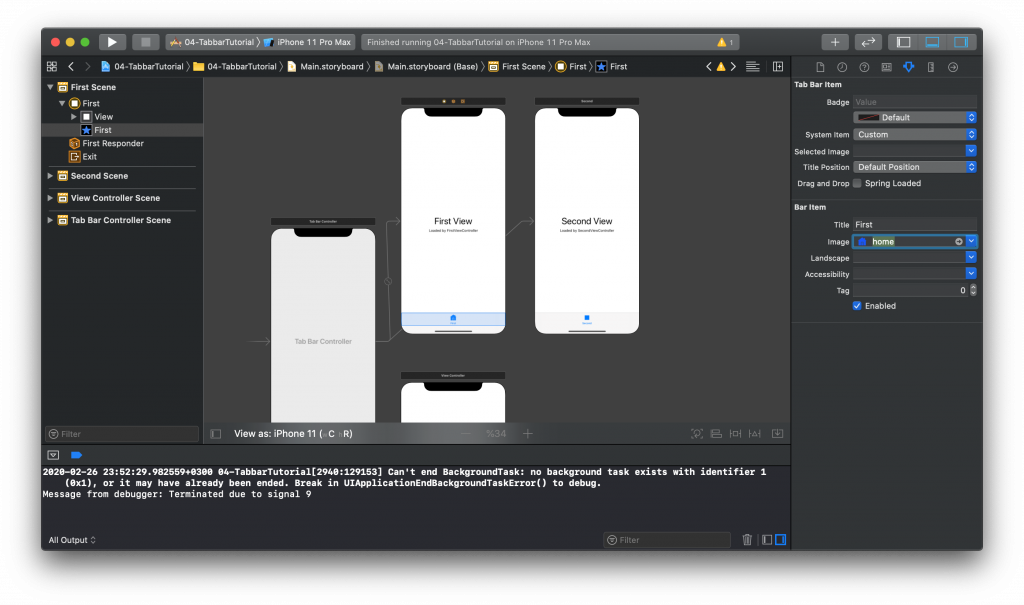The height and width of the screenshot is (605, 1024).
Task: Click the Title field containing First
Action: coord(915,225)
